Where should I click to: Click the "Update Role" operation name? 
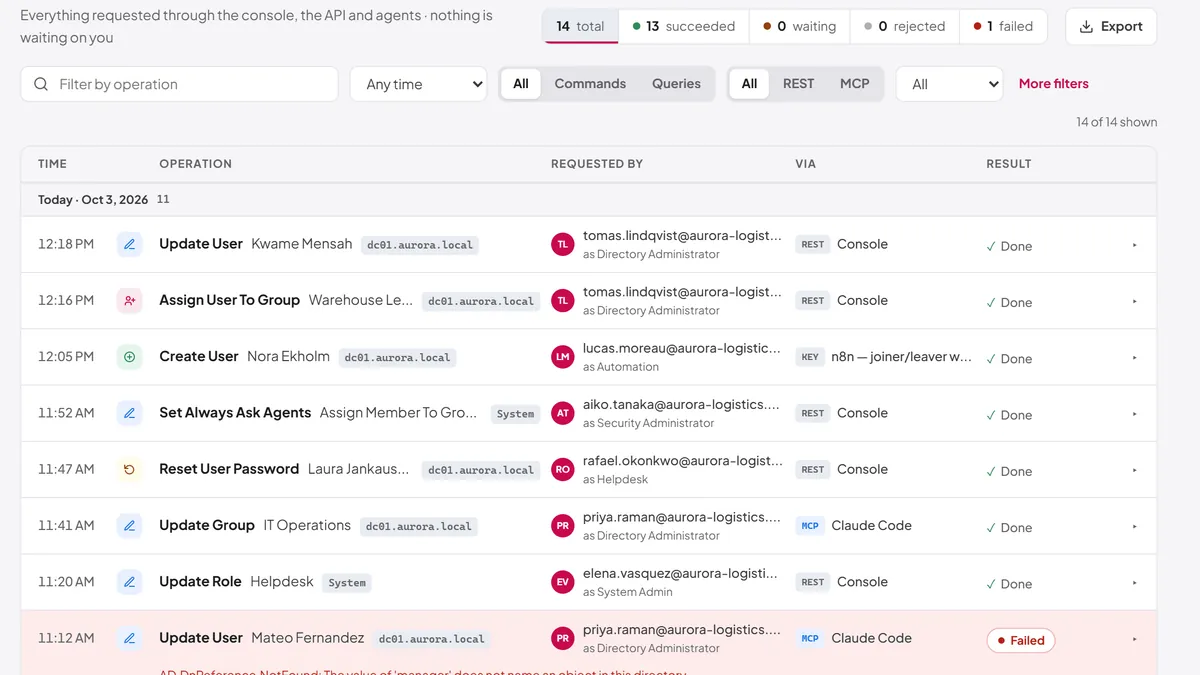point(200,581)
